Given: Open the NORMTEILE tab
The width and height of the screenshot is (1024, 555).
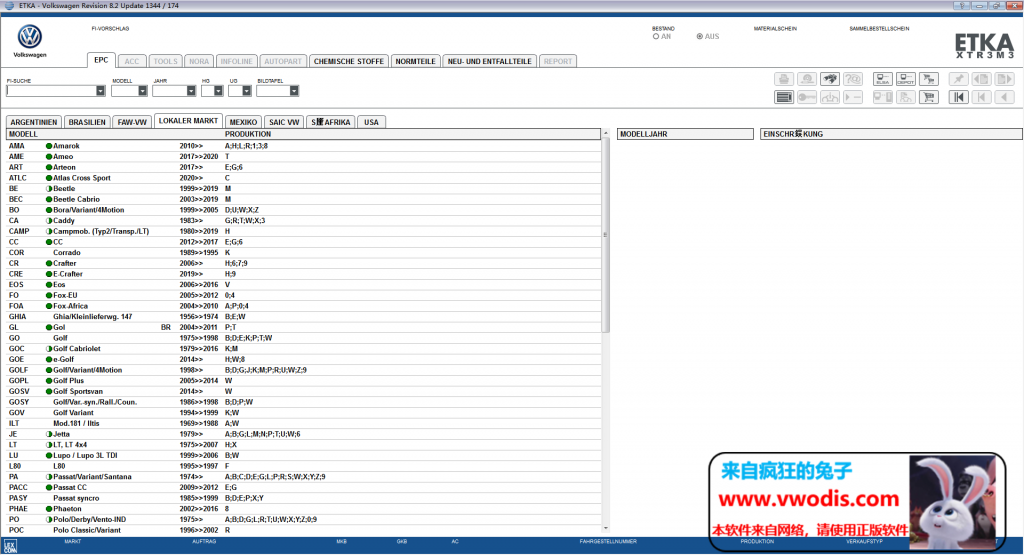Looking at the screenshot, I should [x=414, y=61].
